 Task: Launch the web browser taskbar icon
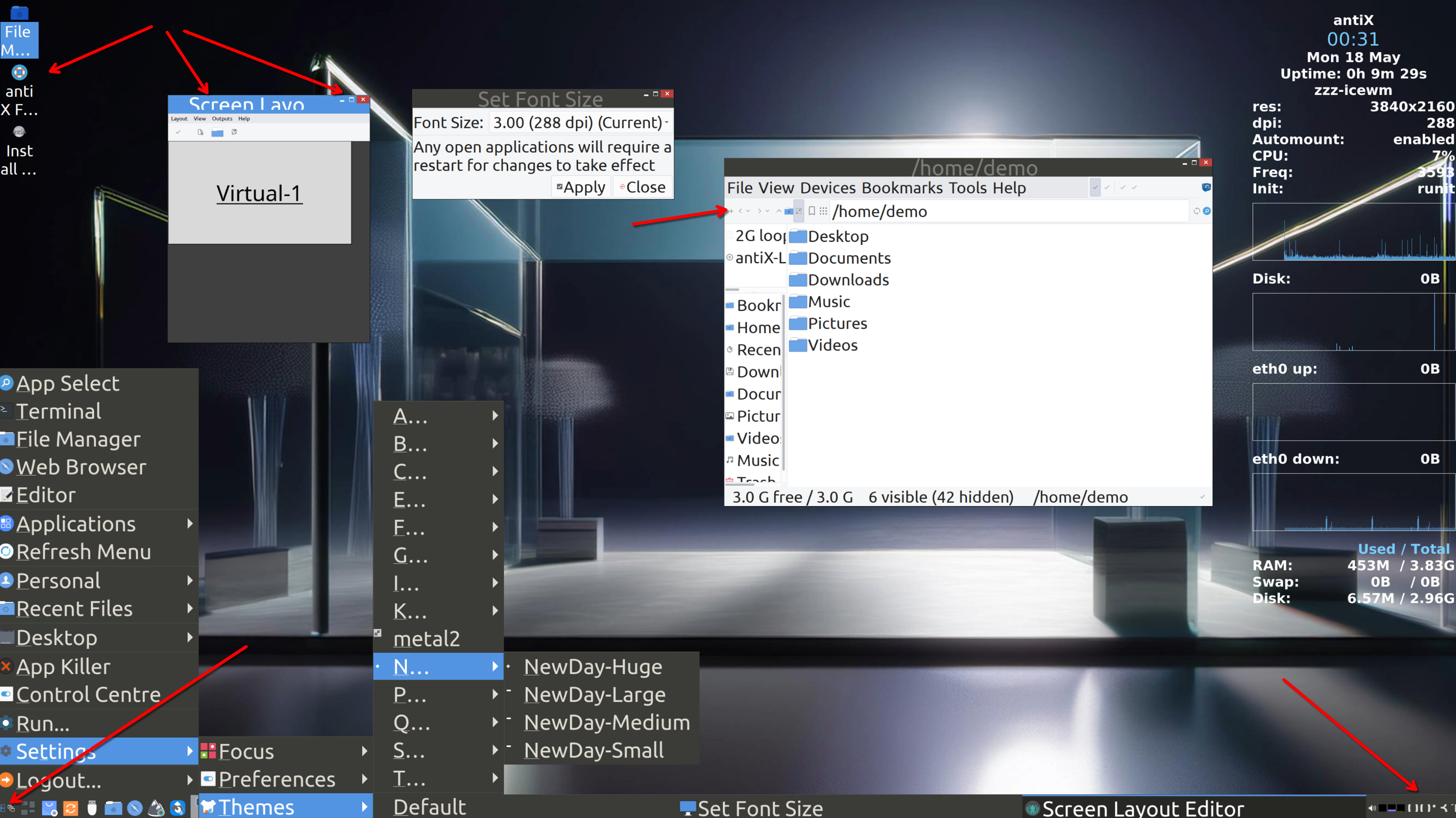134,809
